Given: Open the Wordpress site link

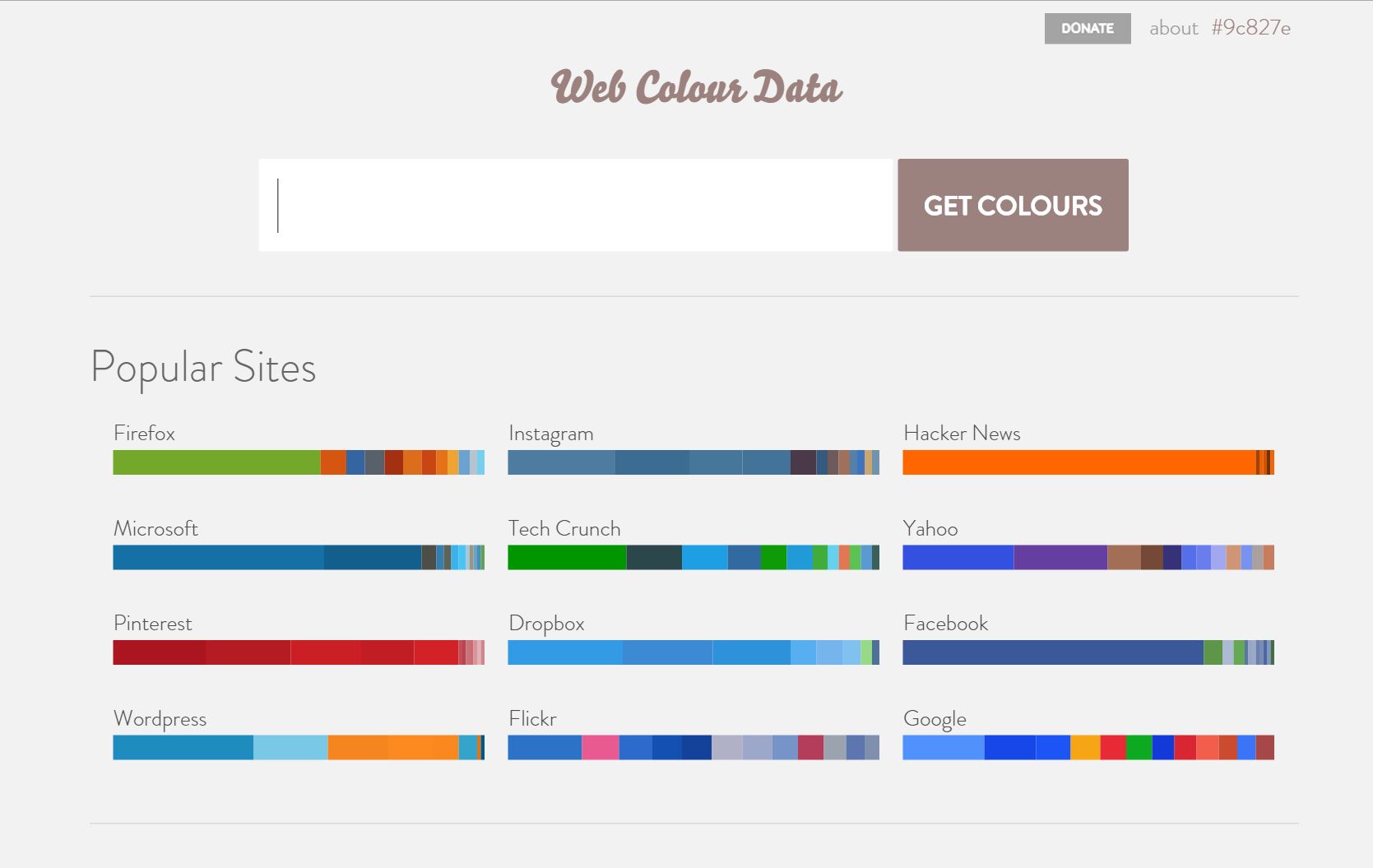Looking at the screenshot, I should (160, 718).
